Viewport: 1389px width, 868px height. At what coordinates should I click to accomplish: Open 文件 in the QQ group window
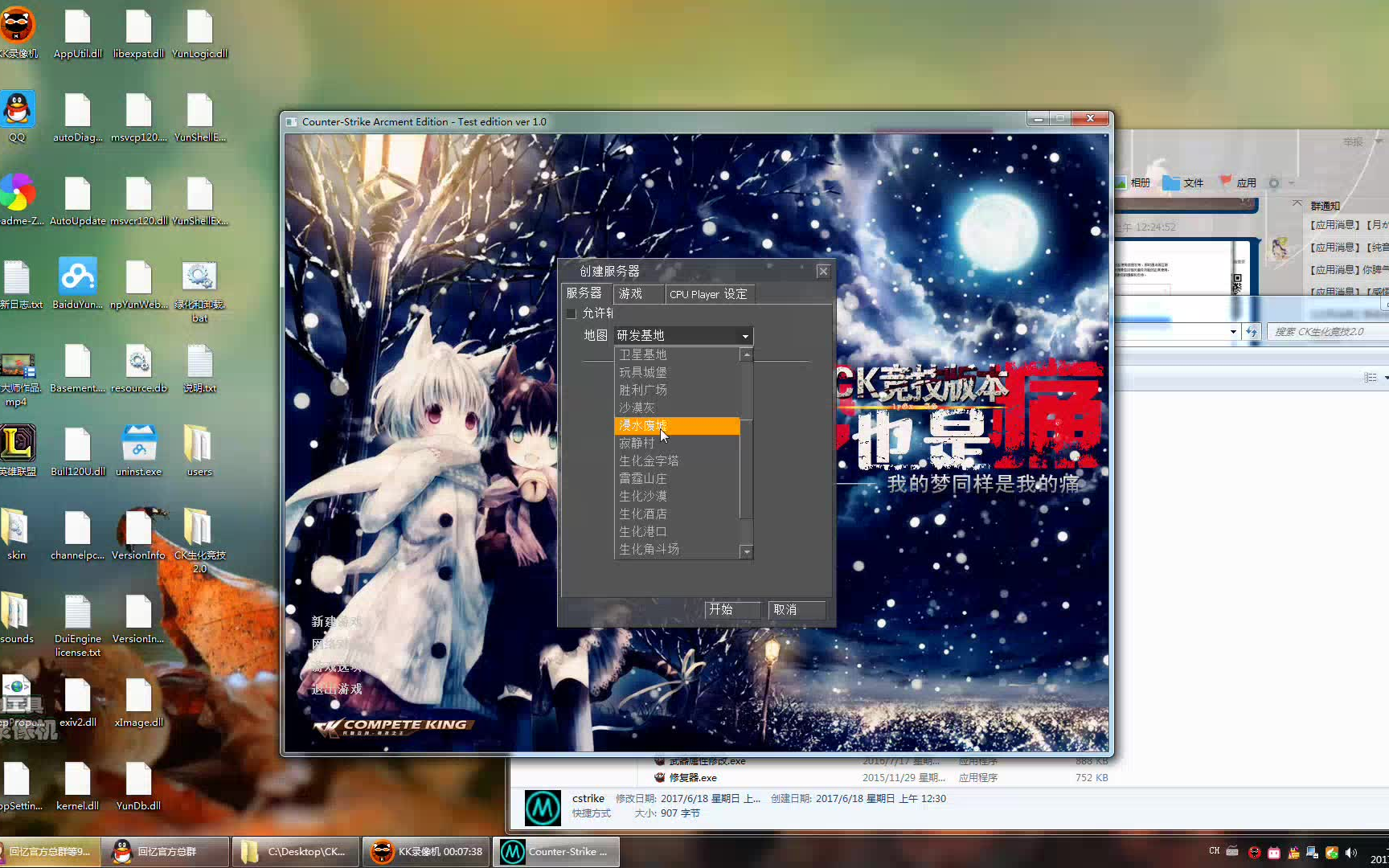pyautogui.click(x=1183, y=182)
